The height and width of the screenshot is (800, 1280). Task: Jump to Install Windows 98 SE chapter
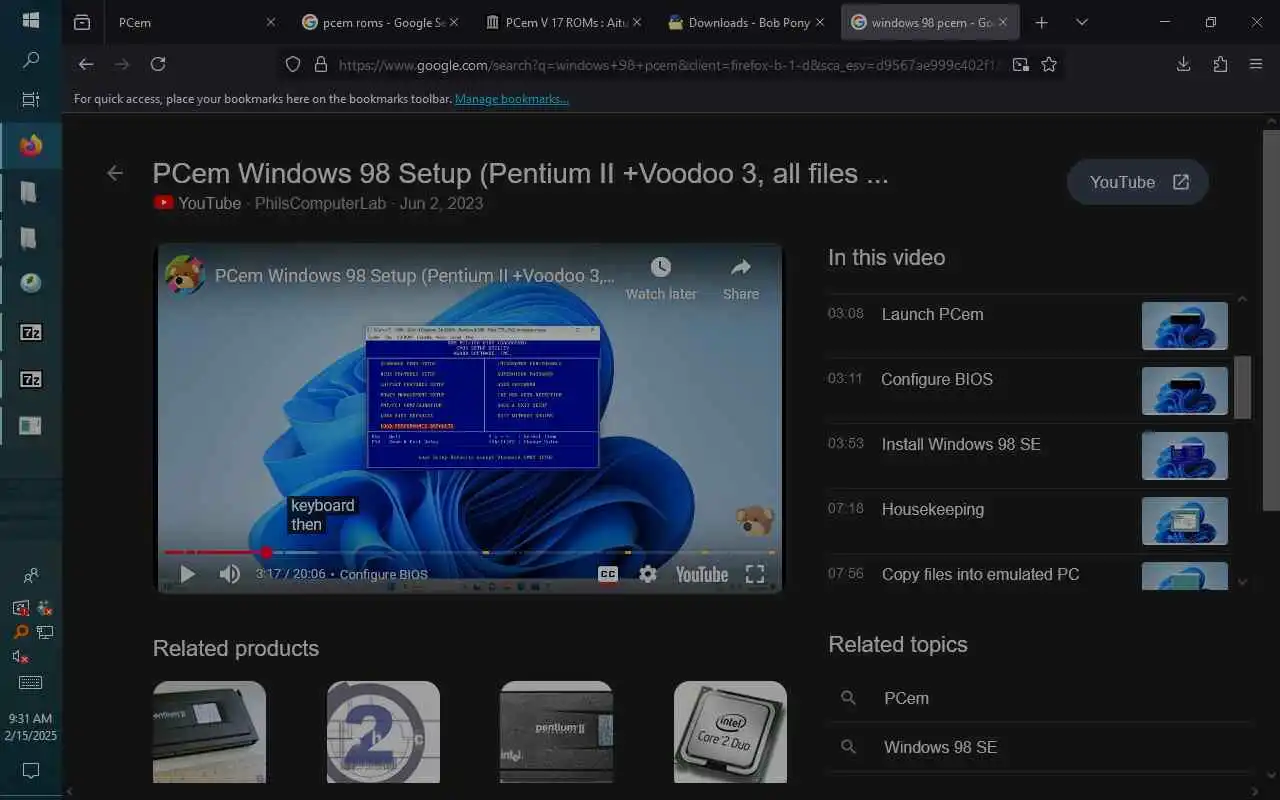pos(1028,456)
